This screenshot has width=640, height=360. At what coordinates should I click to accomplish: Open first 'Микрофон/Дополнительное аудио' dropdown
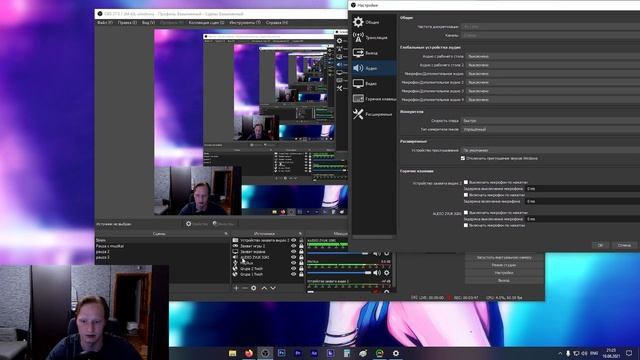(x=553, y=73)
